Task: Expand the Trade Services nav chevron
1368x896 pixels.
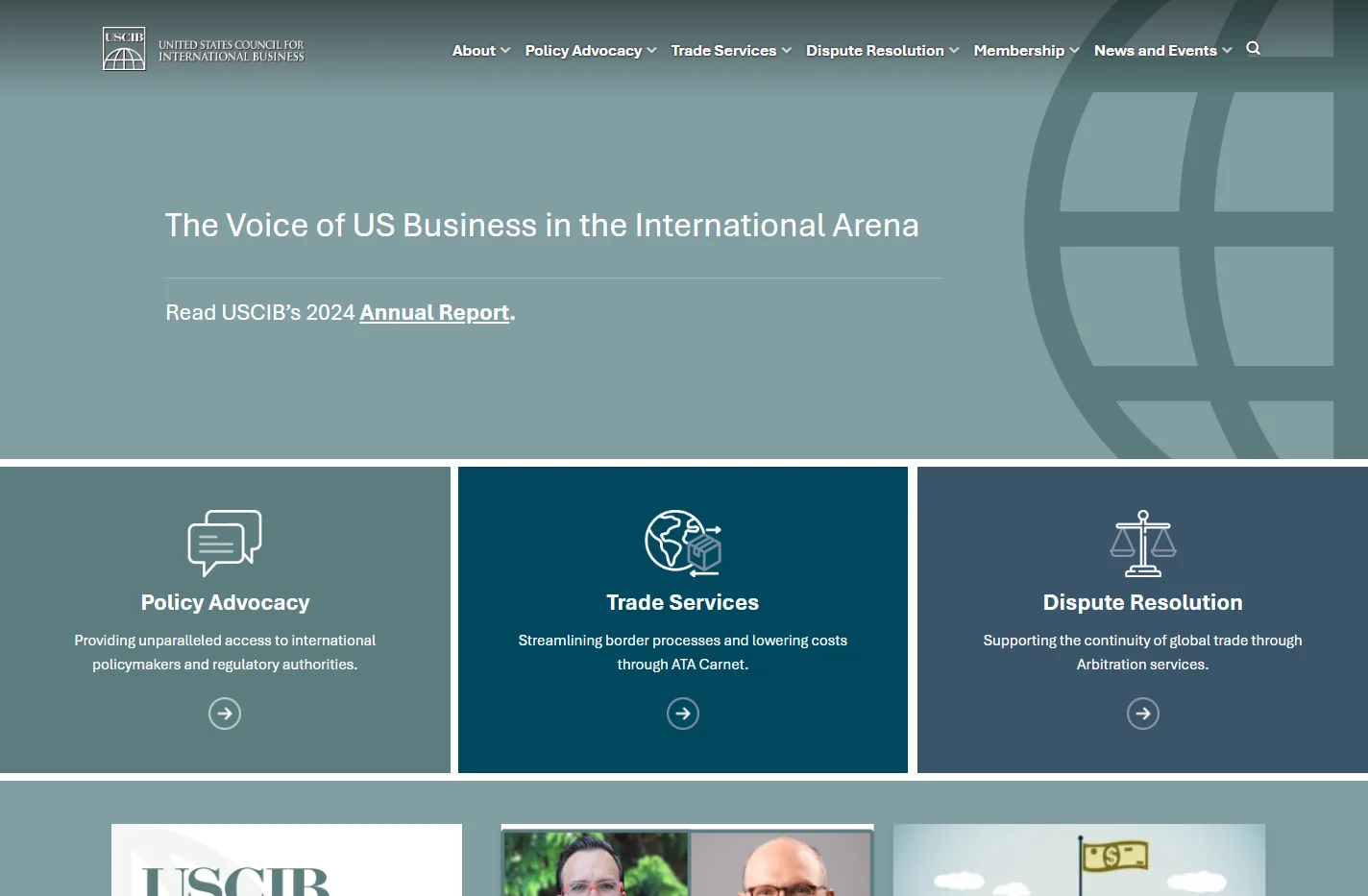Action: 786,51
